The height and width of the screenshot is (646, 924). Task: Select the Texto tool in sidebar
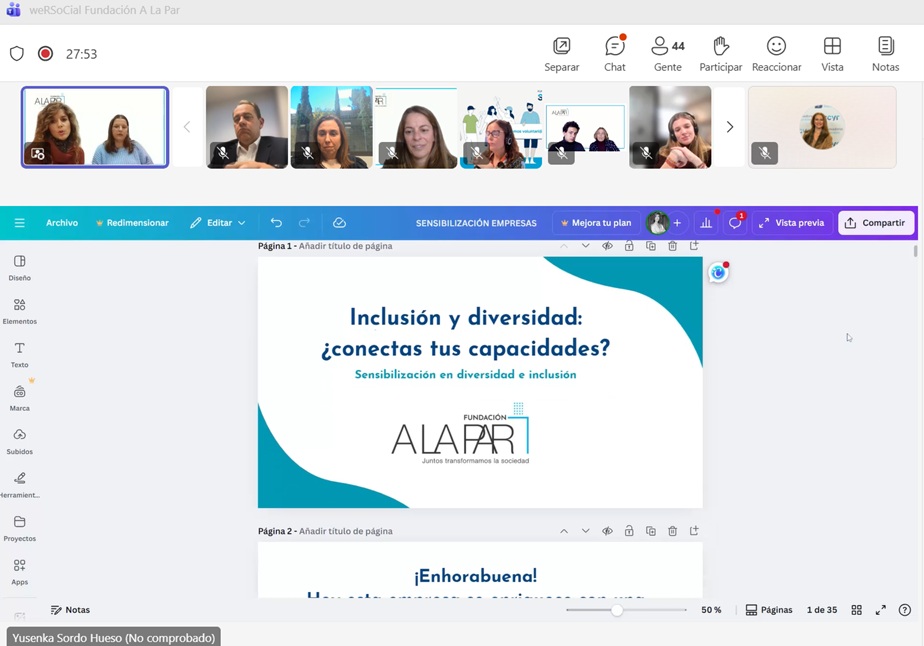(x=19, y=355)
